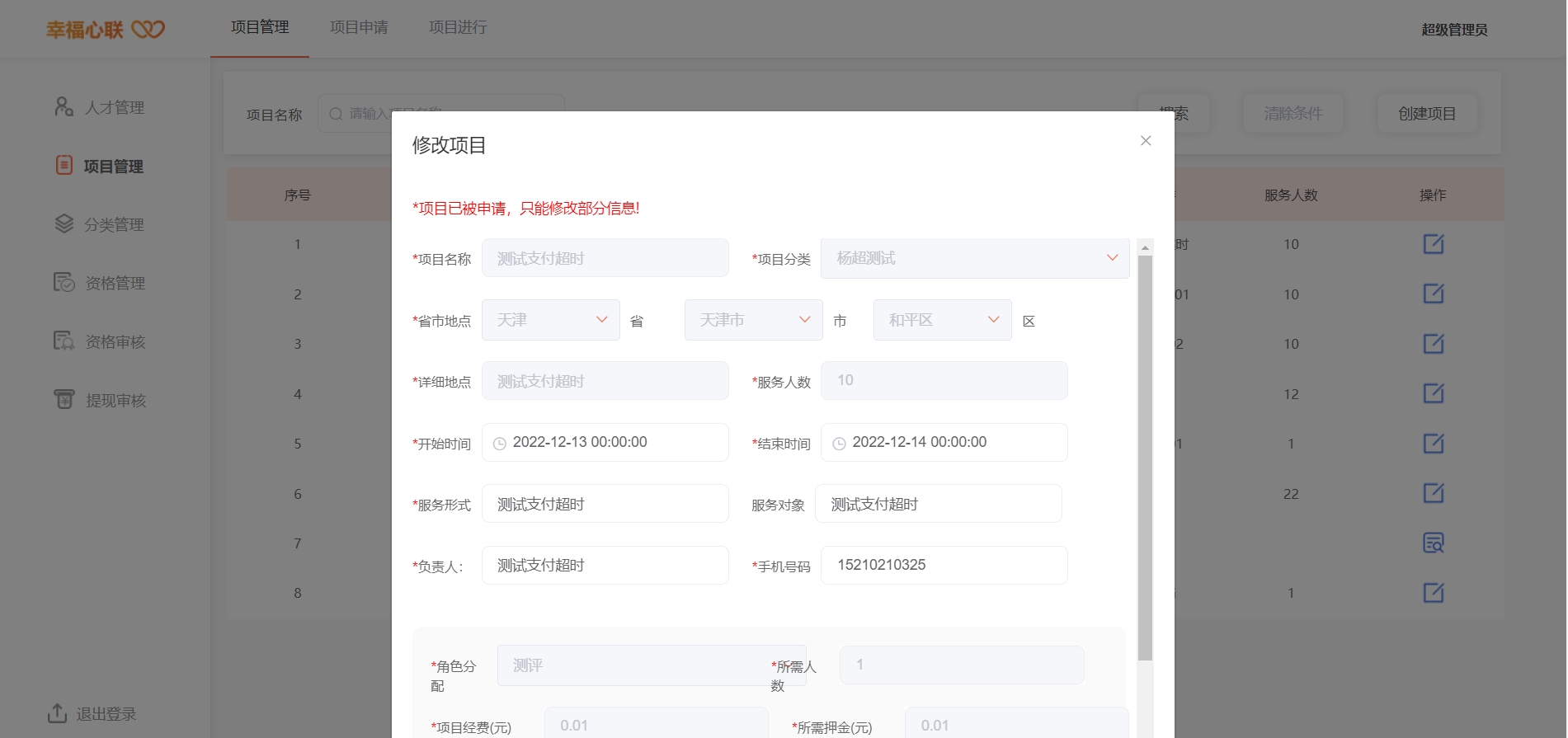The image size is (1568, 738).
Task: Edit row 8 with pencil icon
Action: tap(1434, 593)
